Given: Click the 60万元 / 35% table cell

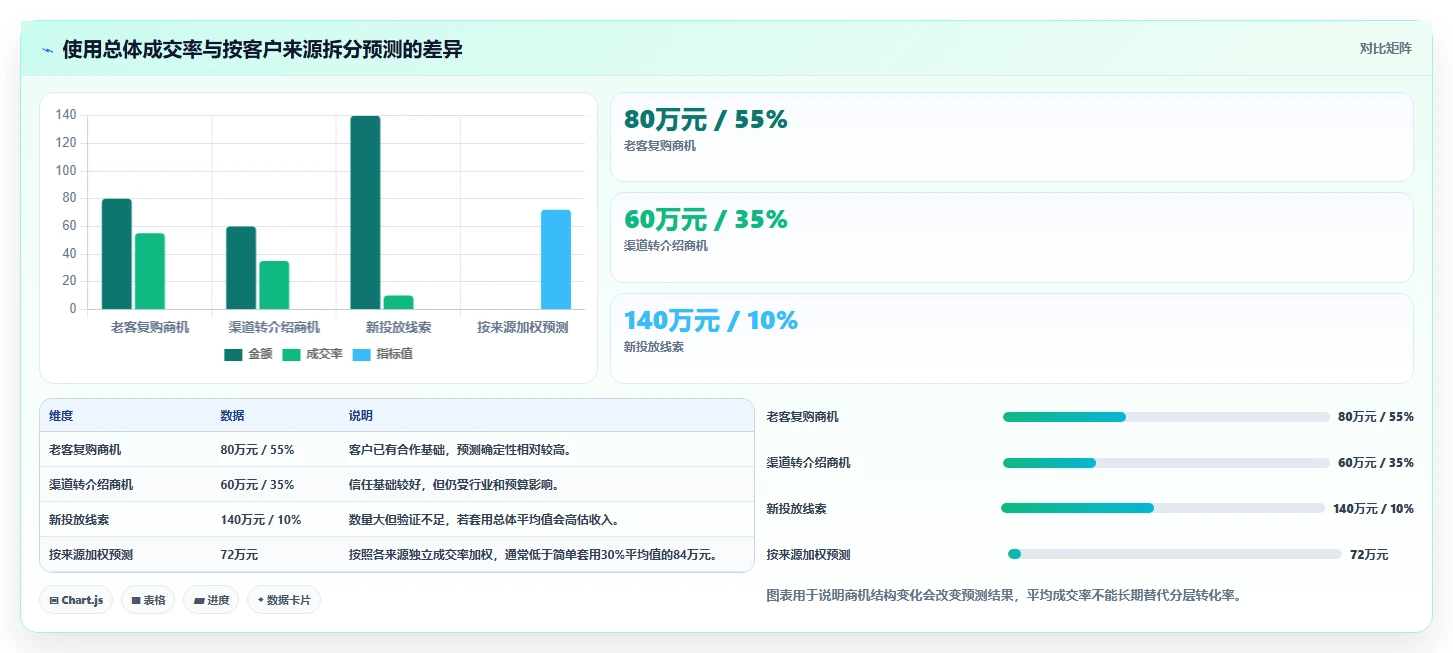Looking at the screenshot, I should pos(257,485).
